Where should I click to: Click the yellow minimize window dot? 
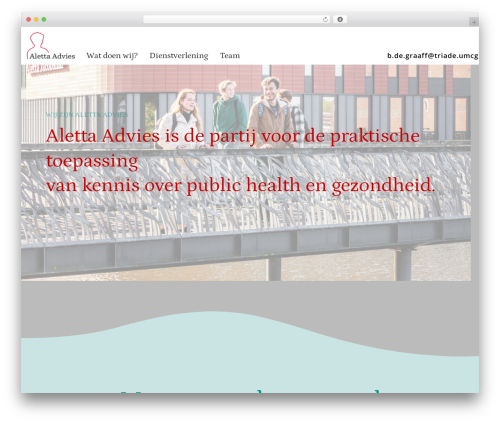pos(36,20)
